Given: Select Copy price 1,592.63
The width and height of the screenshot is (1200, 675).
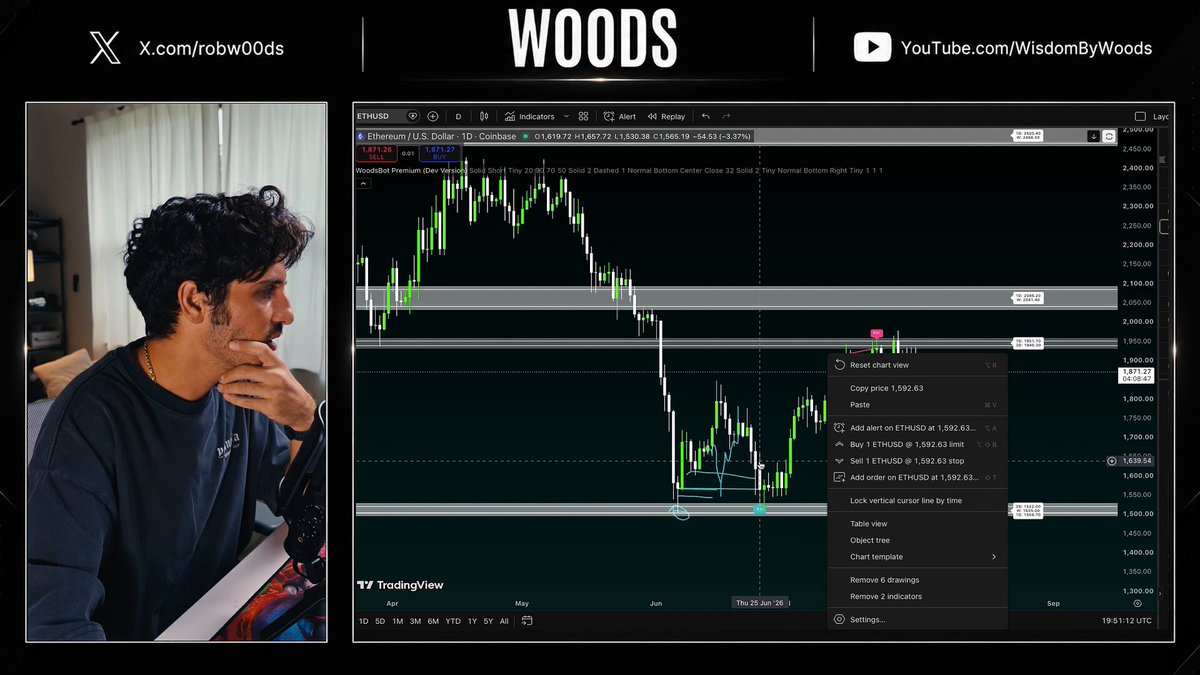Looking at the screenshot, I should click(917, 388).
